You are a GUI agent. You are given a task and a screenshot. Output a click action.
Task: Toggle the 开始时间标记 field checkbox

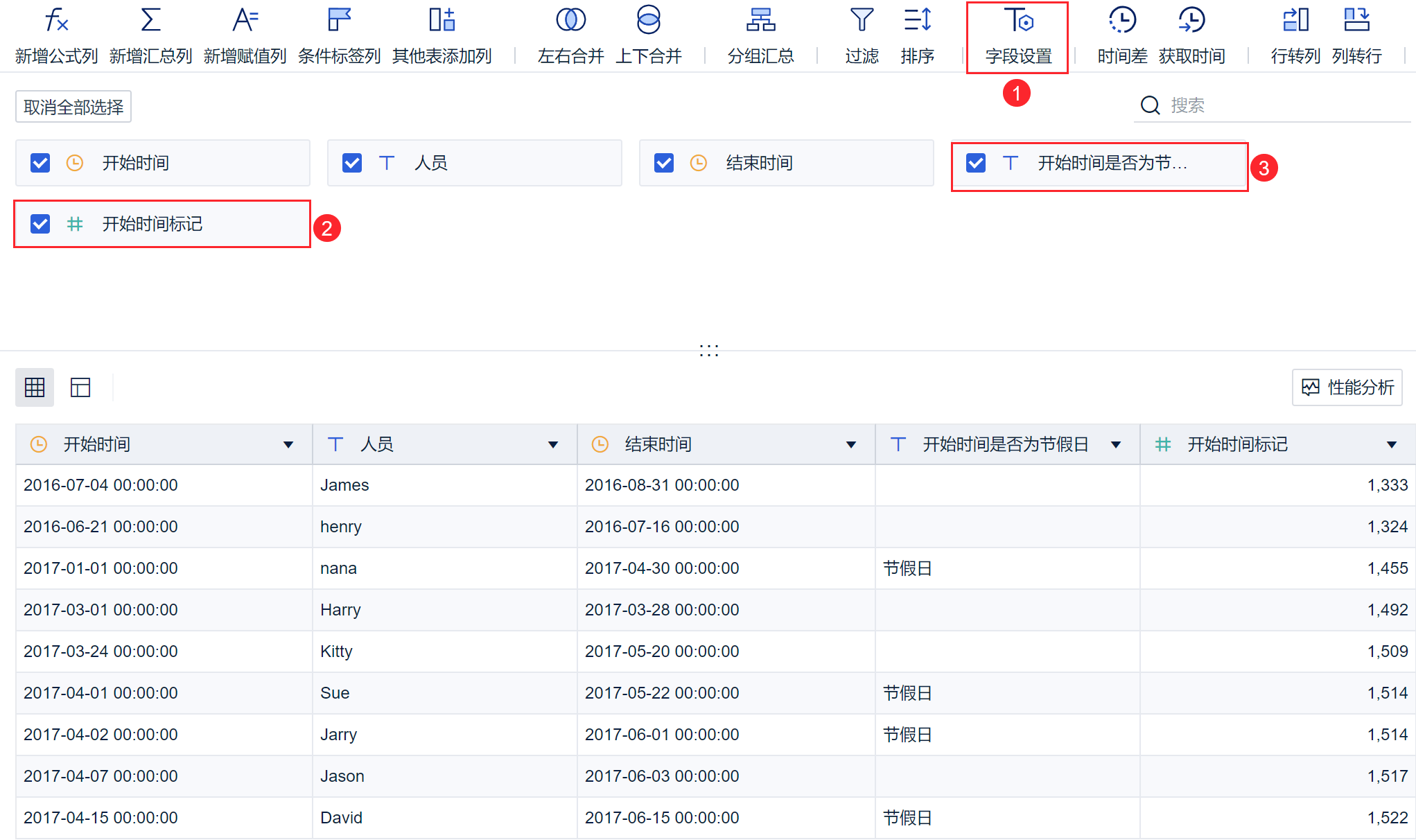(x=40, y=224)
